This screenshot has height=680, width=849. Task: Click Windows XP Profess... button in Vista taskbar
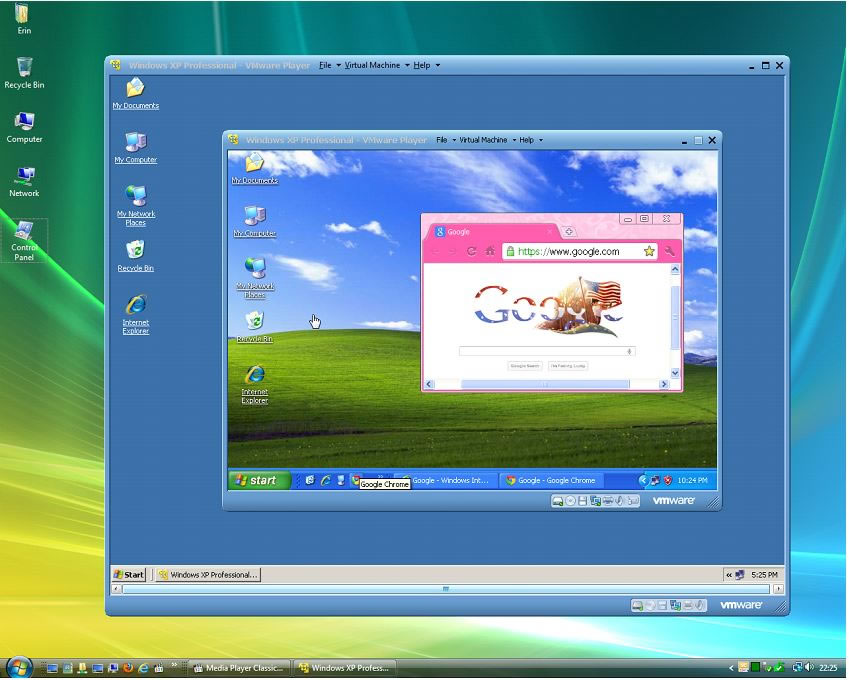coord(344,668)
